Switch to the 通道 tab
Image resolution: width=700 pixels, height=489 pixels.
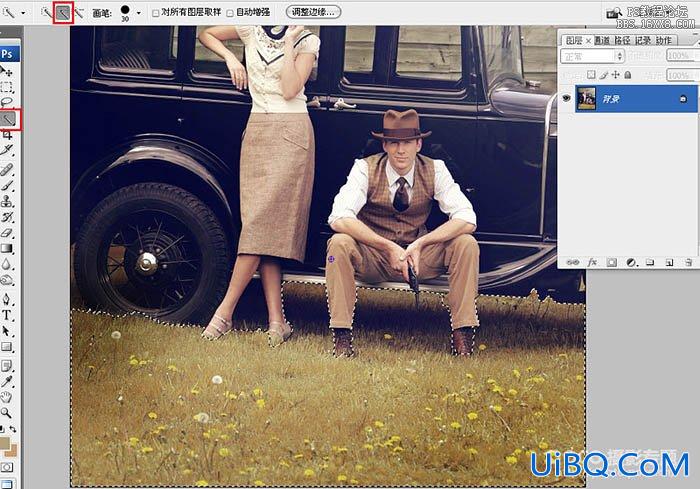[x=602, y=40]
